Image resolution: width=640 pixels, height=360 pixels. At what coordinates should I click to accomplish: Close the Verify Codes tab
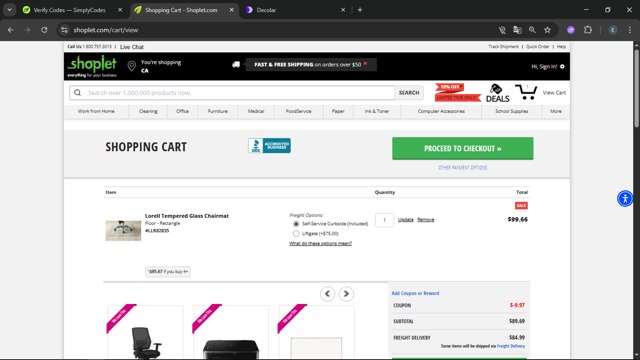click(120, 10)
